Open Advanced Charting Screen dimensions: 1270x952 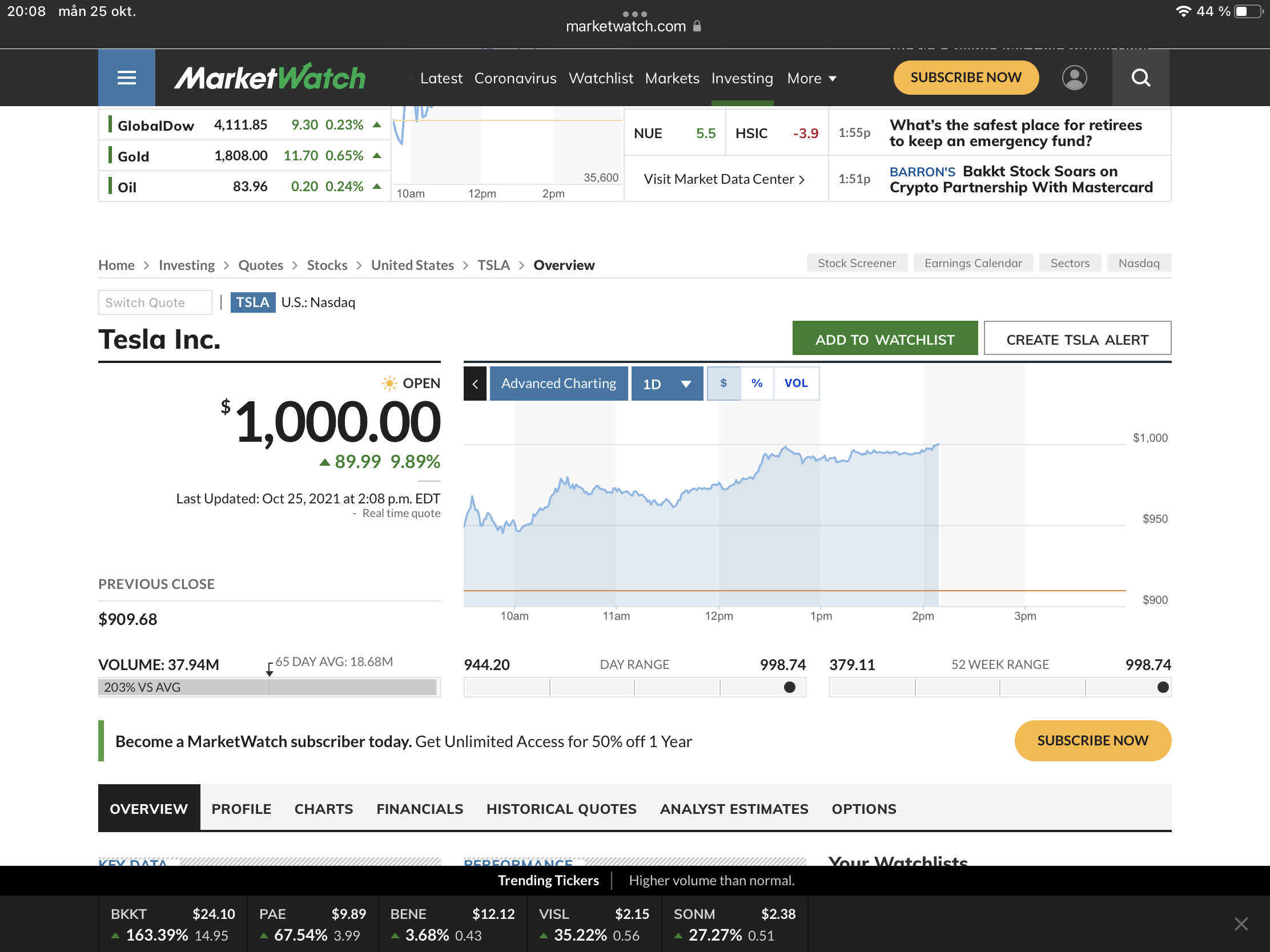click(x=558, y=384)
